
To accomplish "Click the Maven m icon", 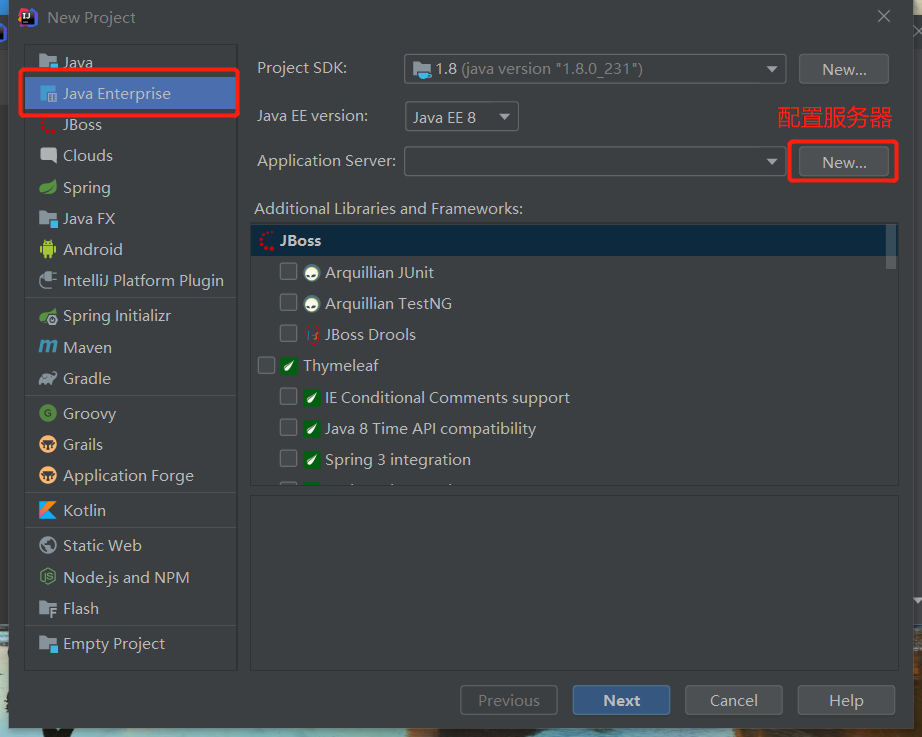I will pos(48,346).
